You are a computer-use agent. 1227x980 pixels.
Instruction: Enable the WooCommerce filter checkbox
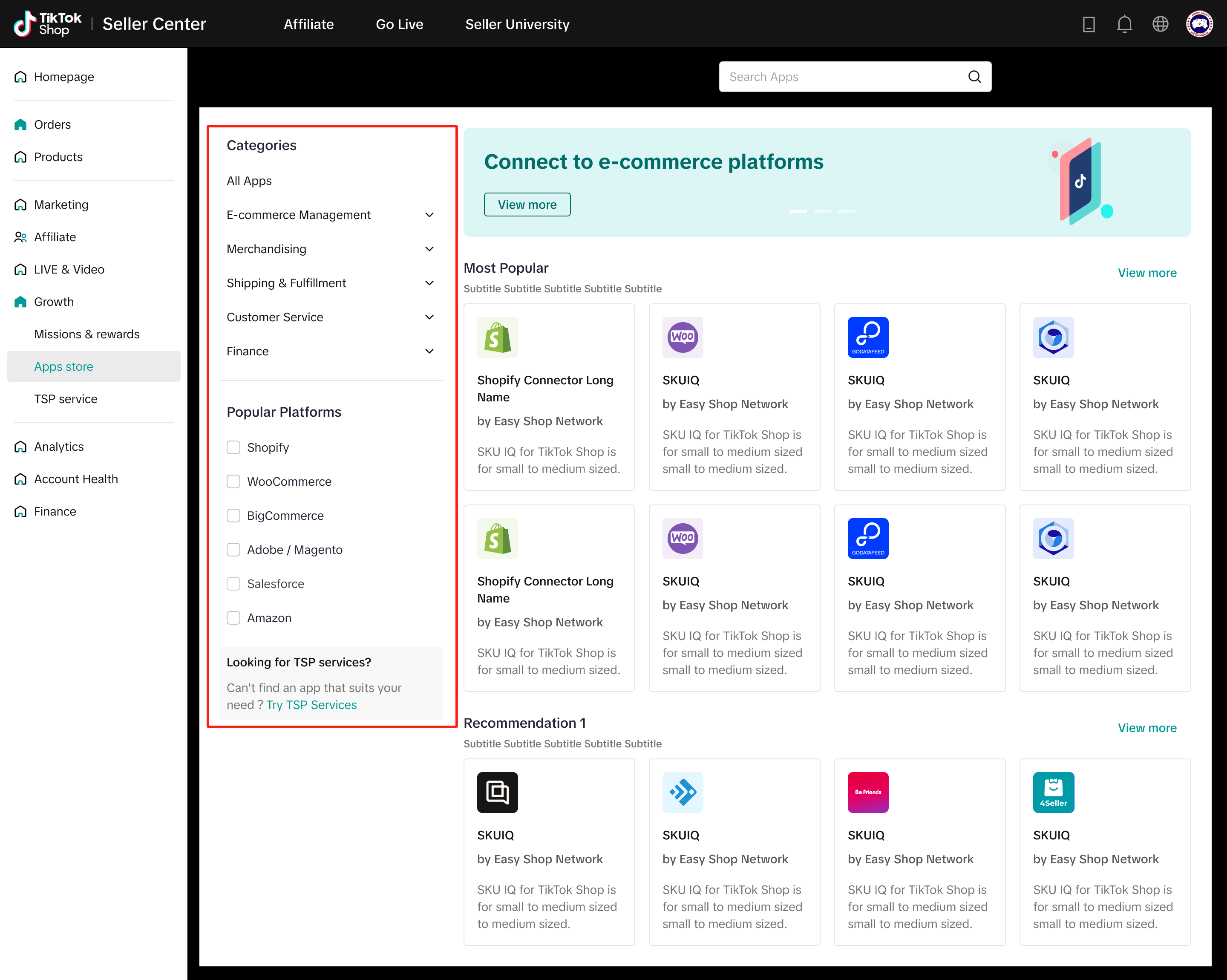coord(233,481)
